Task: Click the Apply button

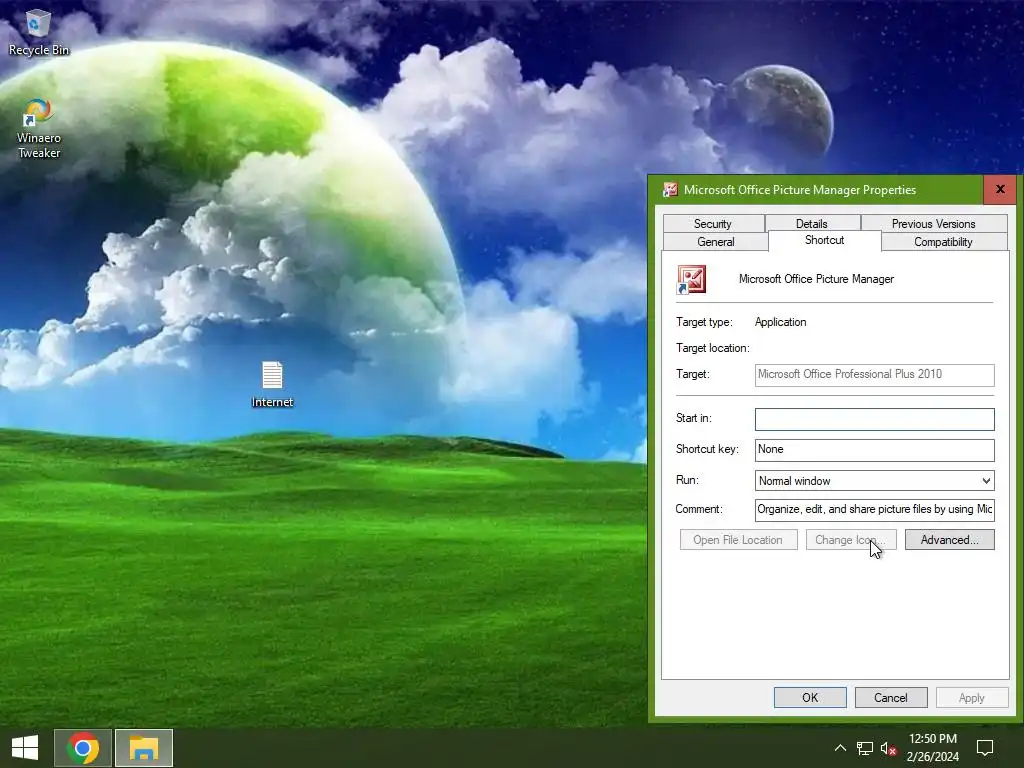Action: (x=972, y=697)
